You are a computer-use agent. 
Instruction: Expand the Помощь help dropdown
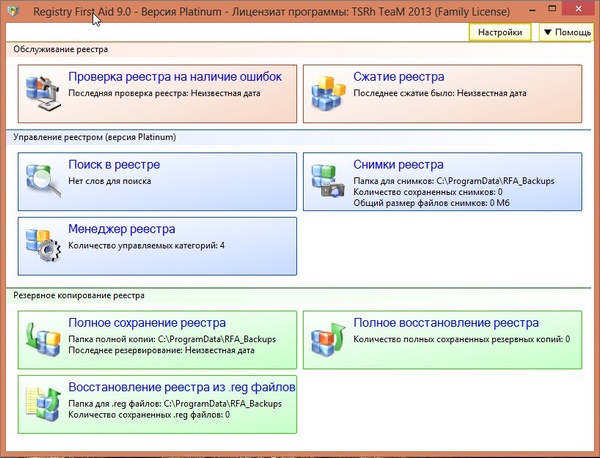(x=567, y=32)
